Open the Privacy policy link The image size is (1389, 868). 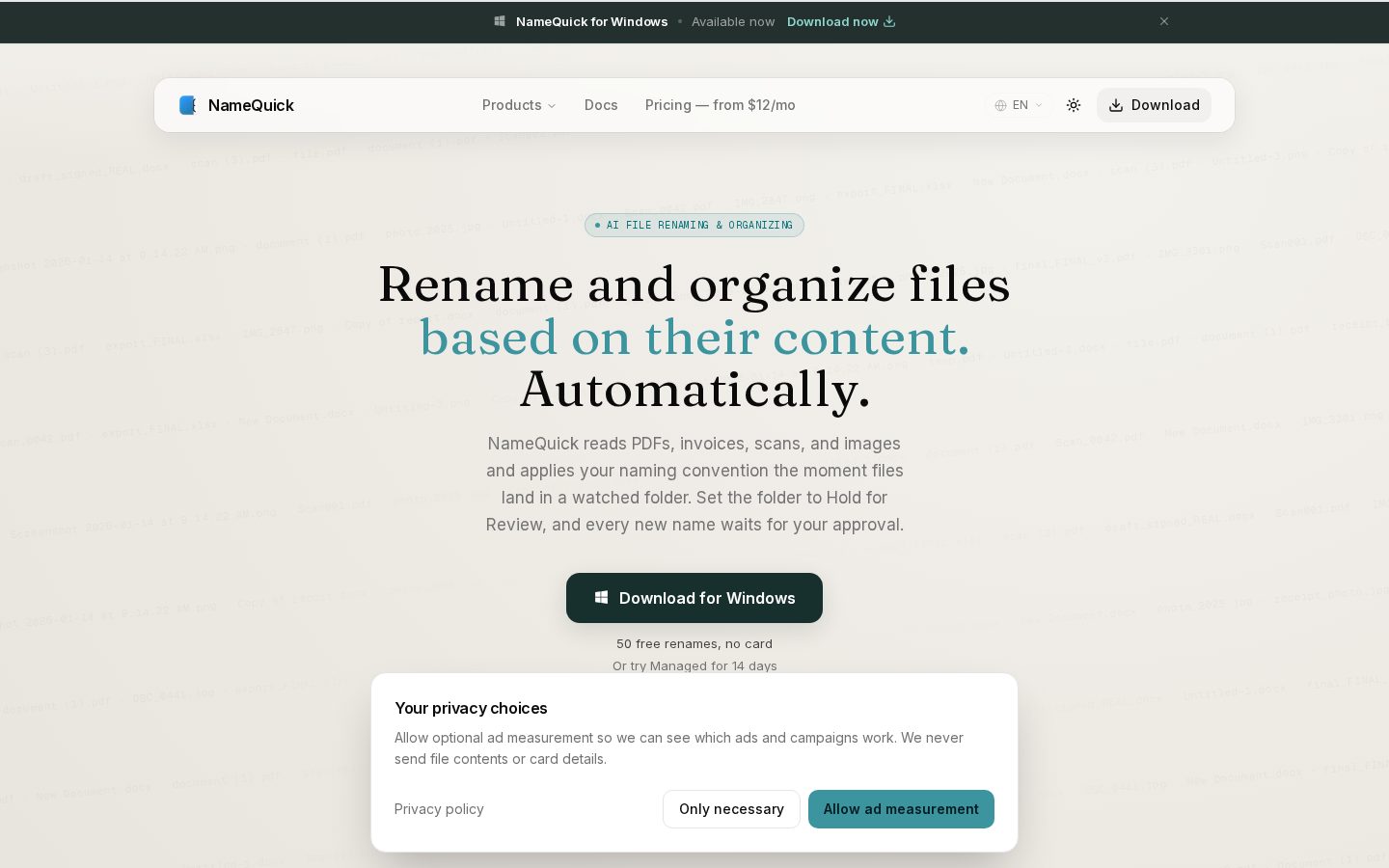point(439,809)
